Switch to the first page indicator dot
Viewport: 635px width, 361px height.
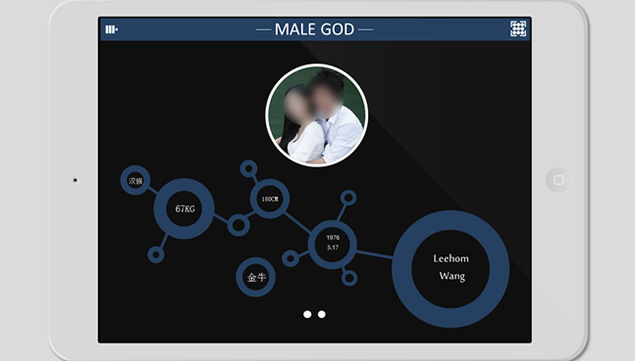(307, 314)
